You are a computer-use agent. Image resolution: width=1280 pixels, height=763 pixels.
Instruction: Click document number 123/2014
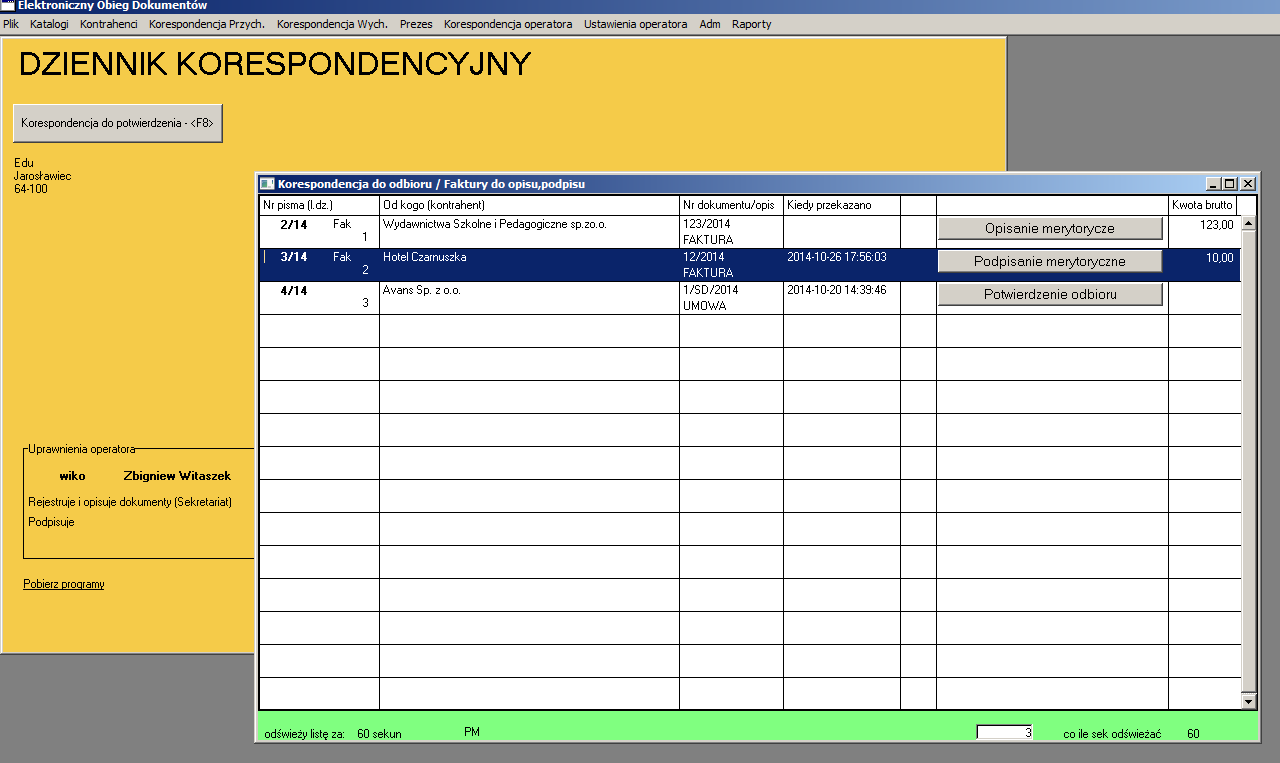click(x=707, y=225)
